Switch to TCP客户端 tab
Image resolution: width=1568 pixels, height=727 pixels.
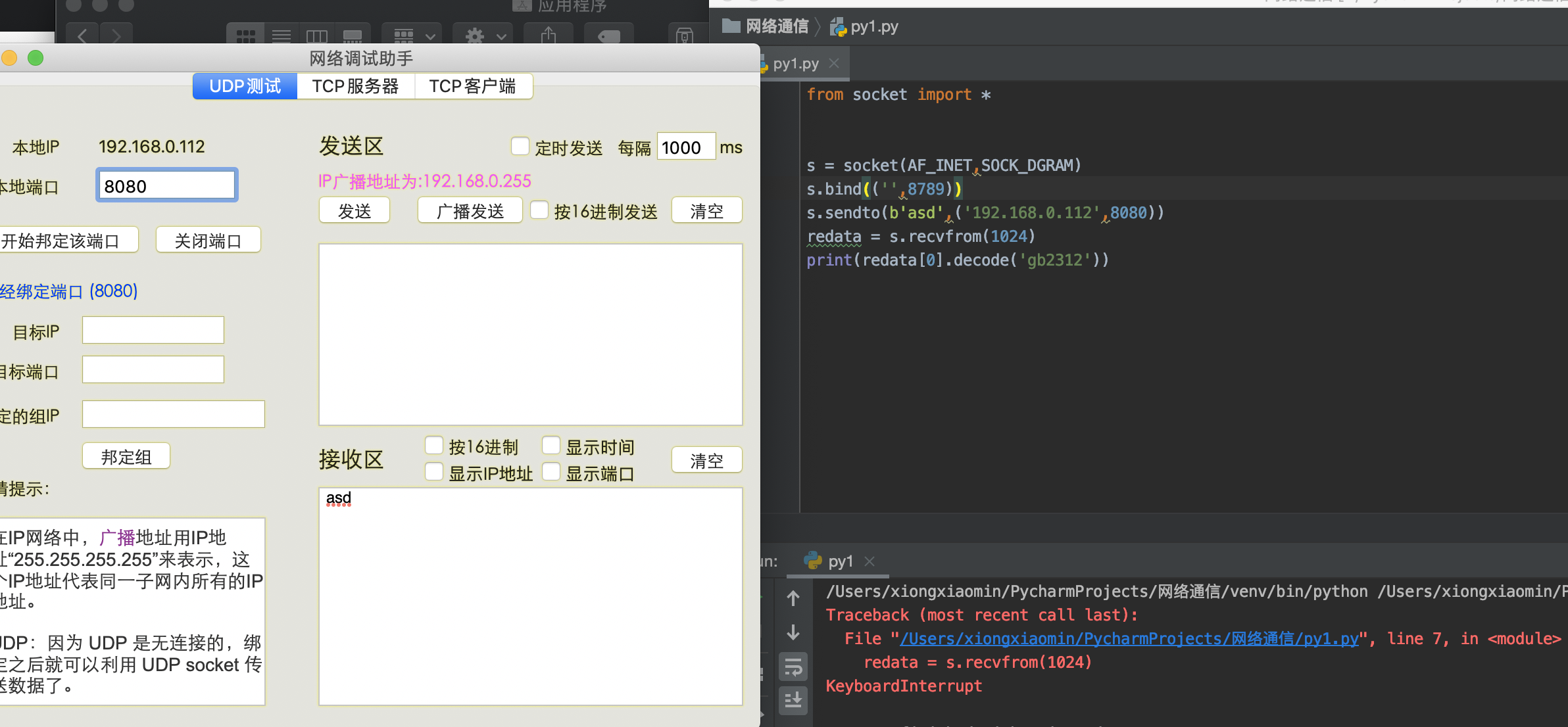pos(473,86)
